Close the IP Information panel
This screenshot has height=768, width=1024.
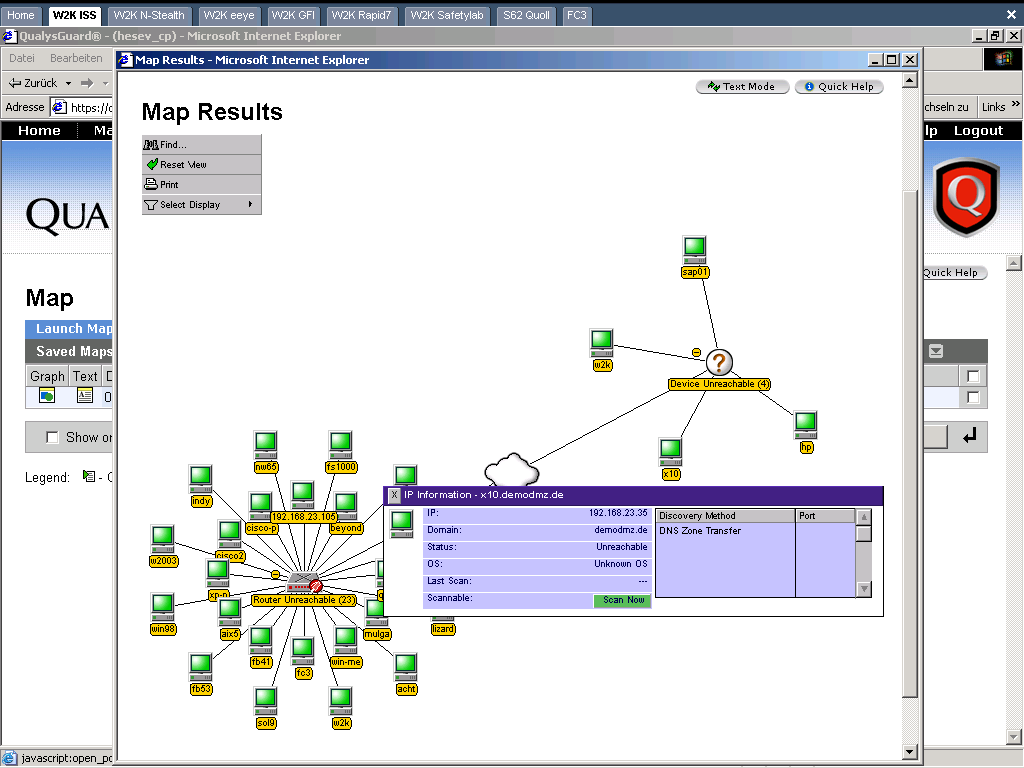pos(394,495)
